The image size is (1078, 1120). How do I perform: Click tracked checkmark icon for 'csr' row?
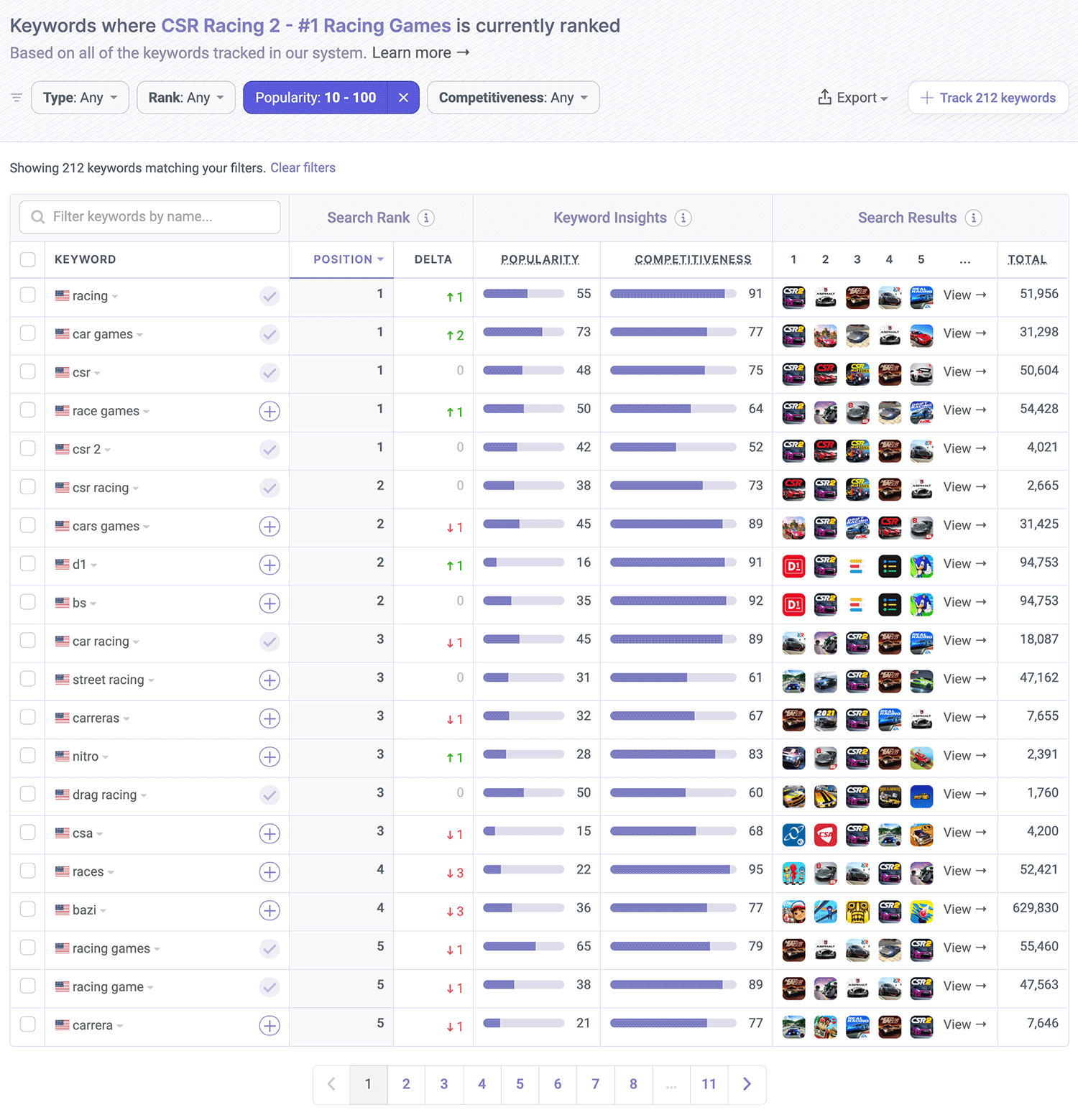pyautogui.click(x=269, y=373)
